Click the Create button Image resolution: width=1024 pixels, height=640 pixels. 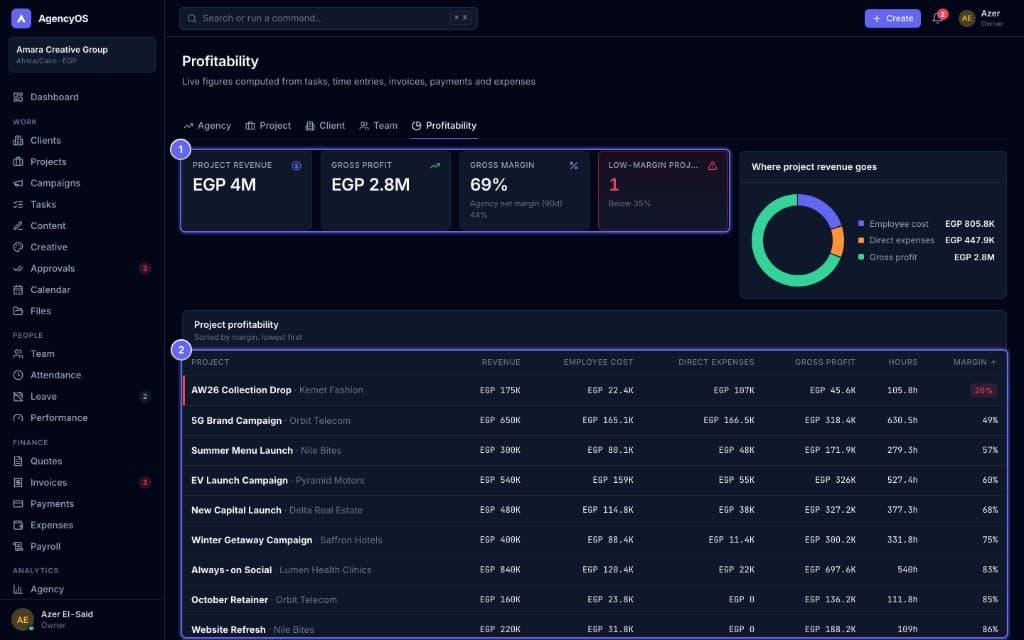pyautogui.click(x=892, y=18)
